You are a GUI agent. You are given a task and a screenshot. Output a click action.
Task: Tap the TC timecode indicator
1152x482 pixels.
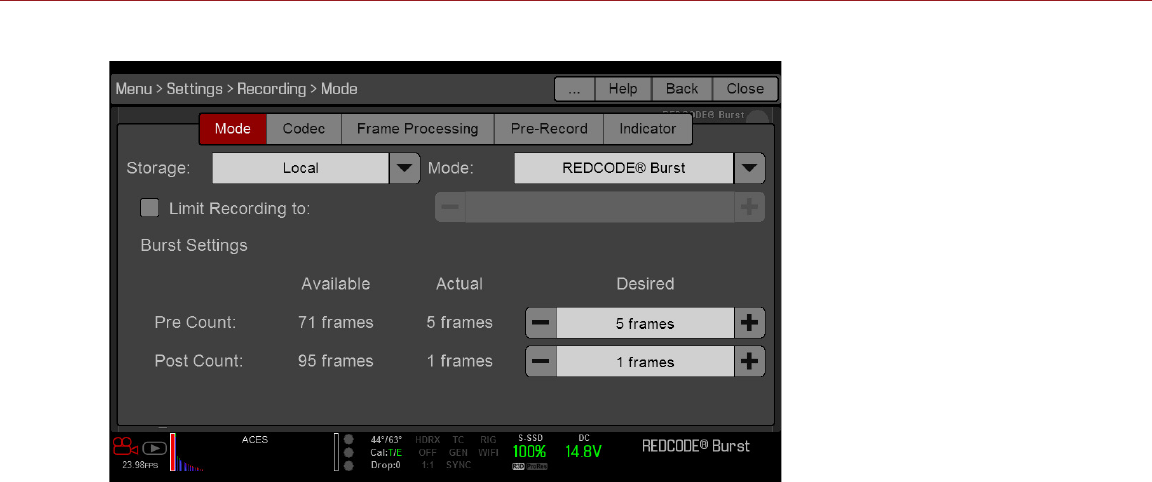[458, 439]
